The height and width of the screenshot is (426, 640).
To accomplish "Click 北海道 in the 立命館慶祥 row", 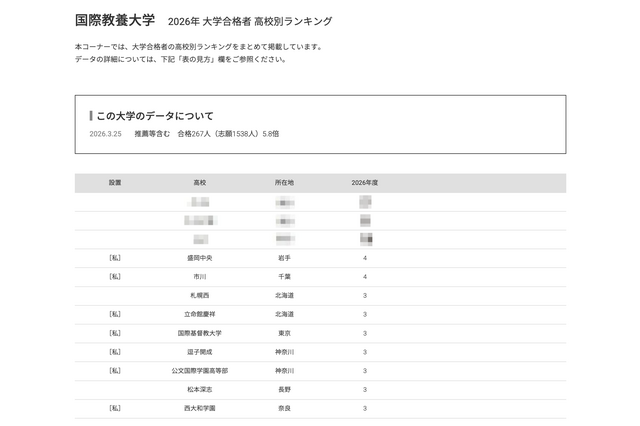I will coord(284,314).
